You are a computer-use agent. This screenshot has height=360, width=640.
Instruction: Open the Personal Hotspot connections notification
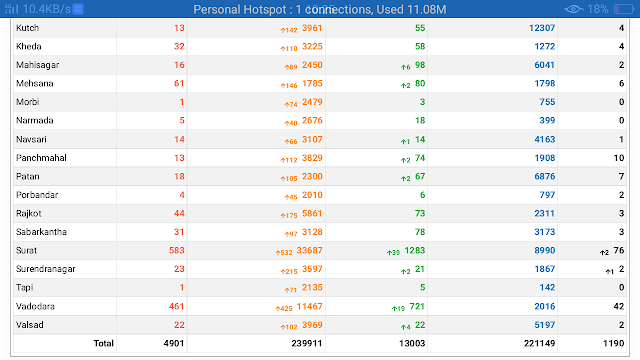point(320,9)
